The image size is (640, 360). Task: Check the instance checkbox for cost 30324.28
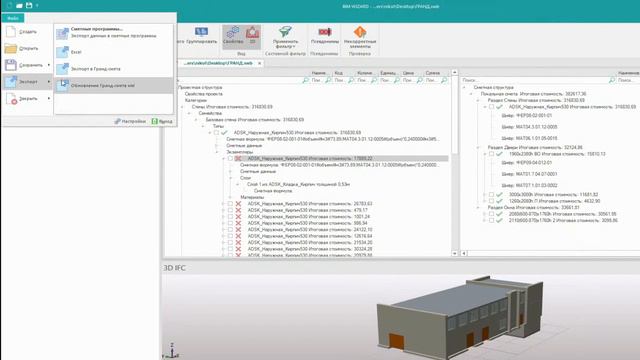pyautogui.click(x=230, y=249)
